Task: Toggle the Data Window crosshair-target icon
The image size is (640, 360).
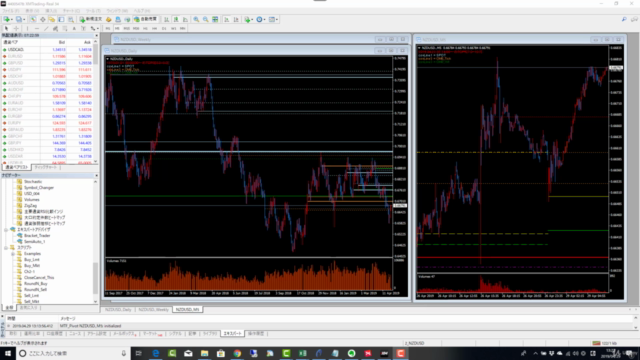Action: (42, 19)
